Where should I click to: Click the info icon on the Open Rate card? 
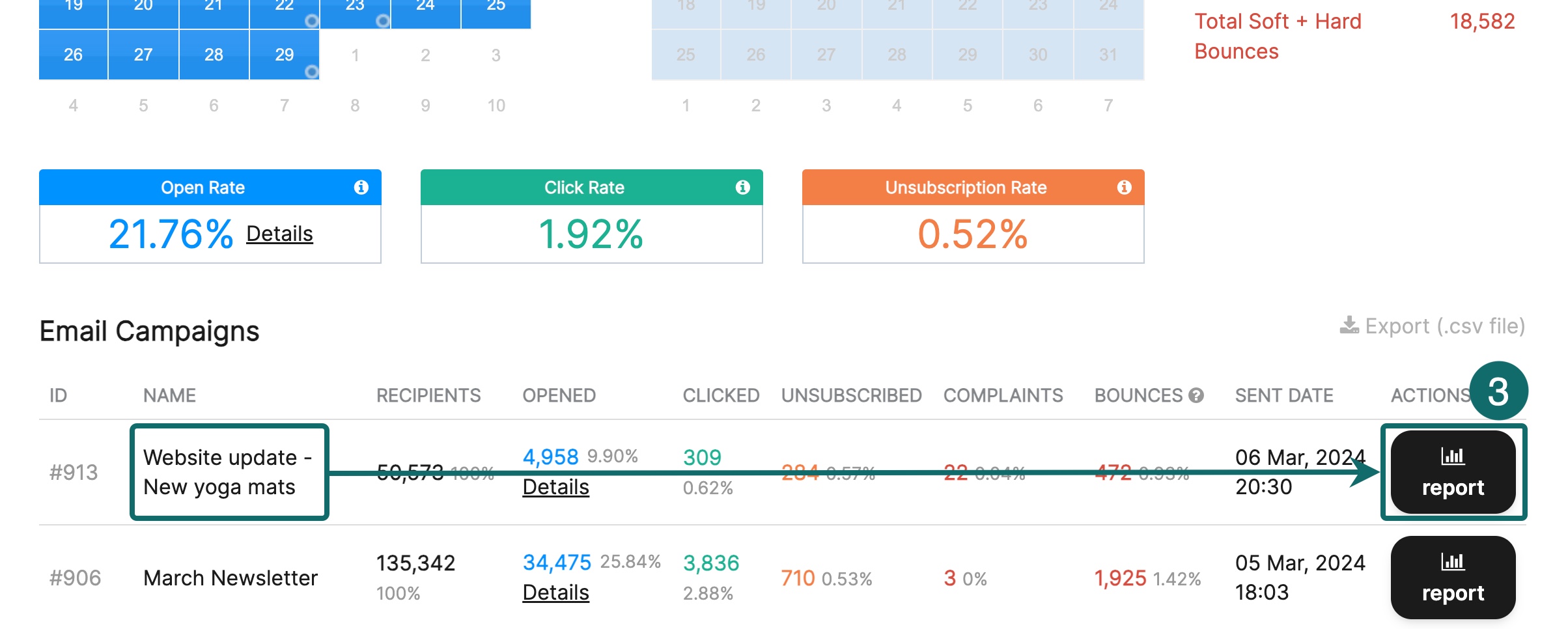pyautogui.click(x=360, y=188)
